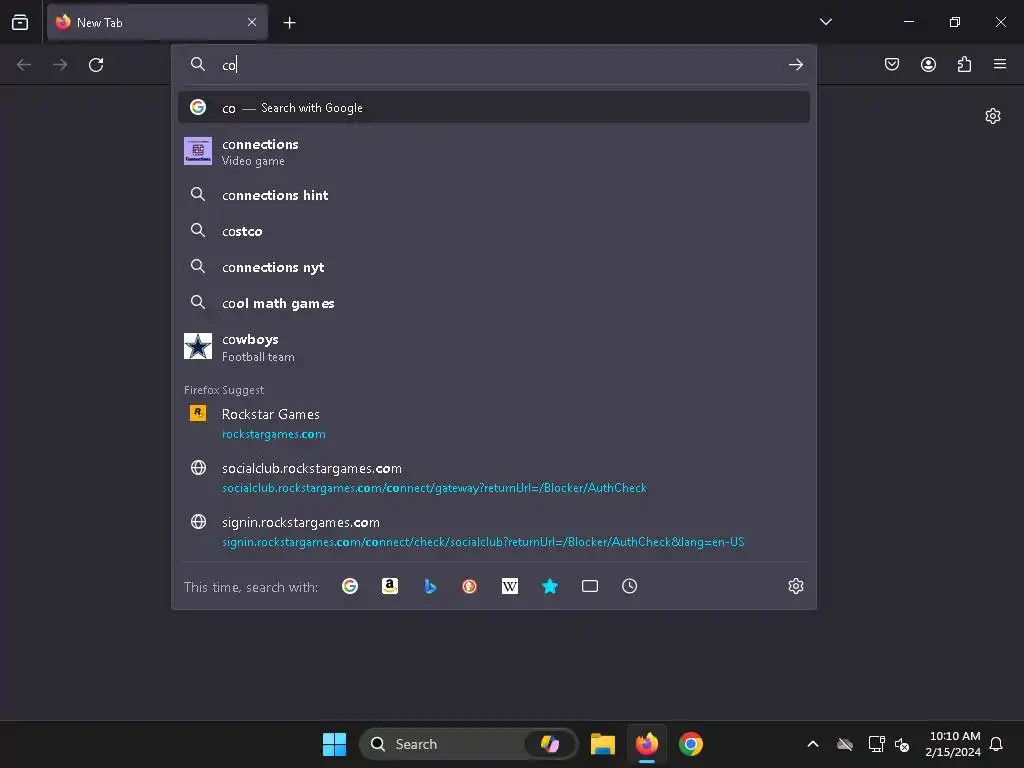
Task: Open Save to Pocket icon
Action: click(892, 64)
